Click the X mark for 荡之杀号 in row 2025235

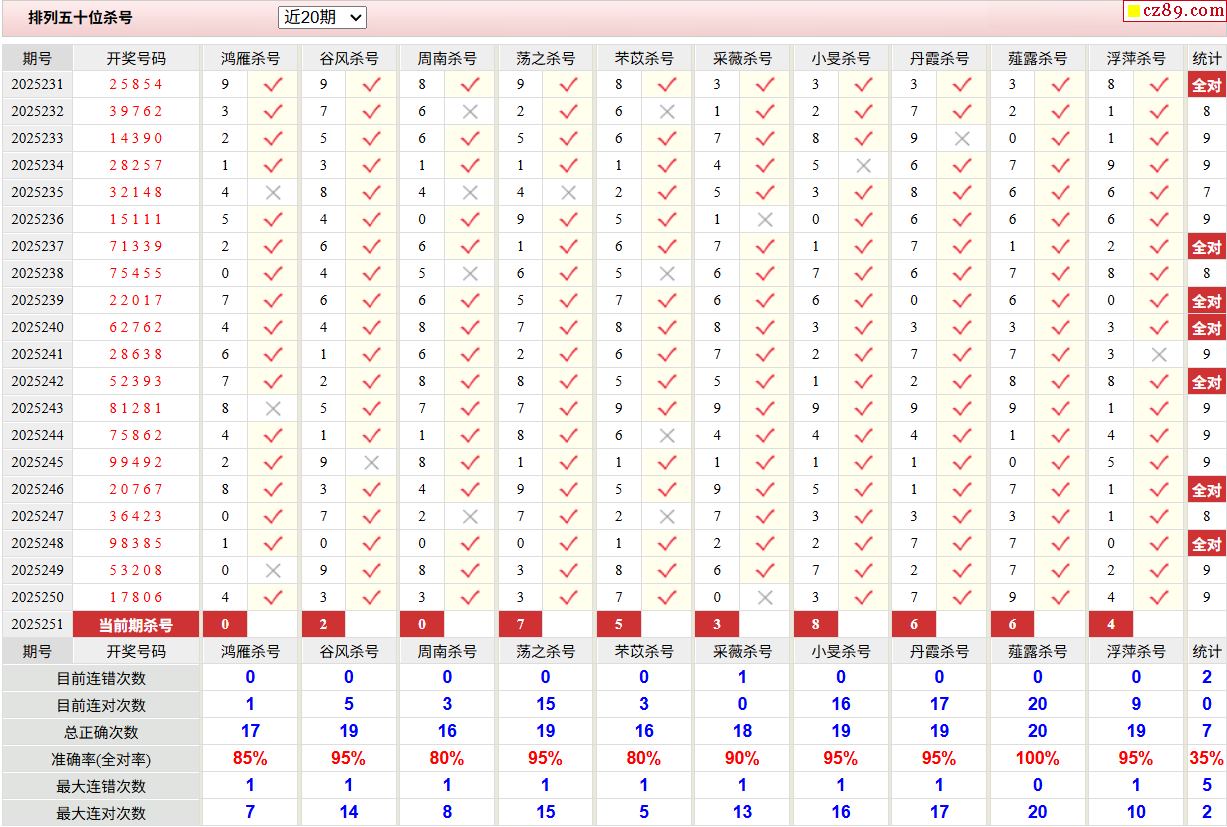(568, 192)
